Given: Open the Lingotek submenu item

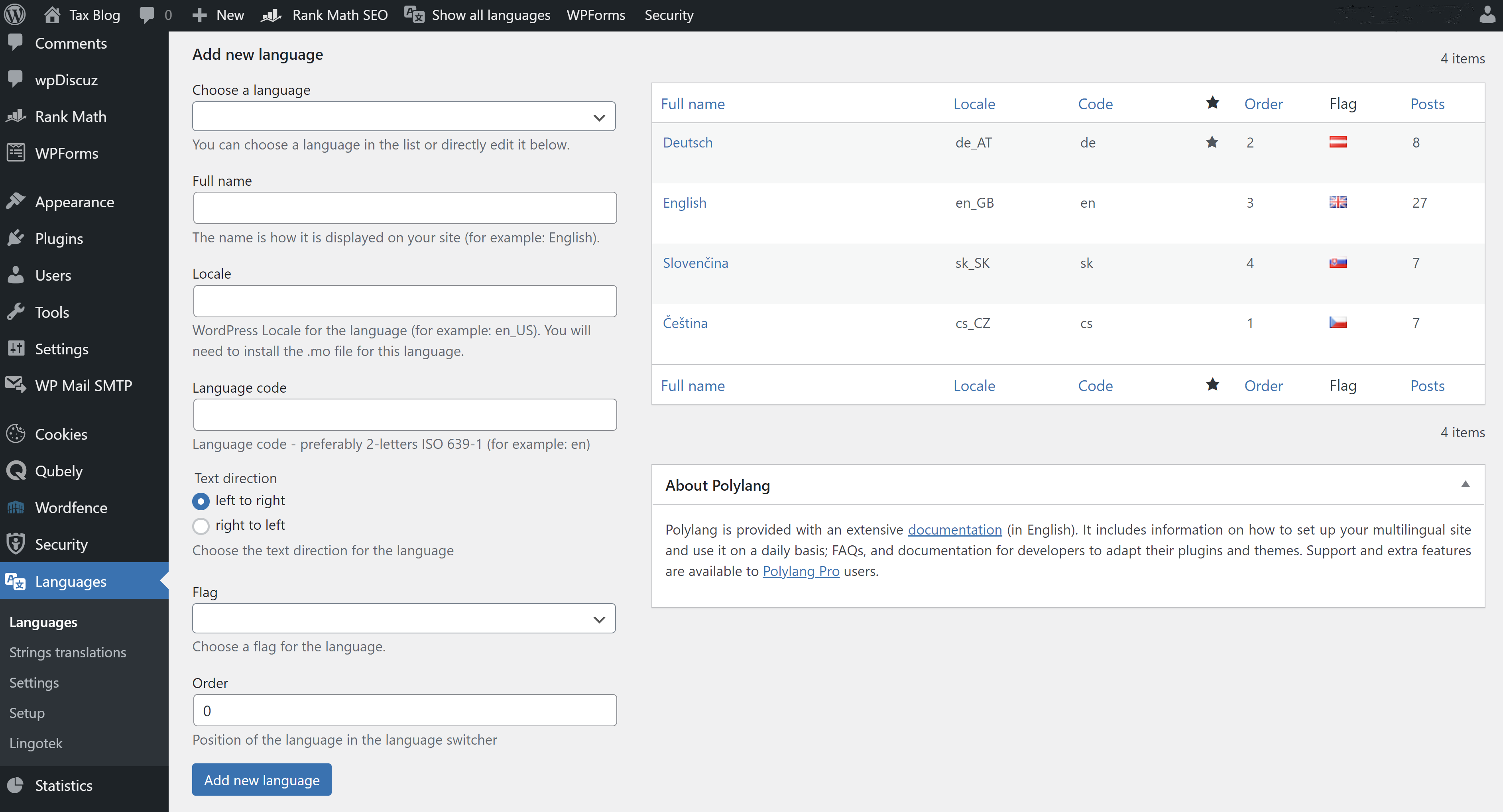Looking at the screenshot, I should [35, 743].
